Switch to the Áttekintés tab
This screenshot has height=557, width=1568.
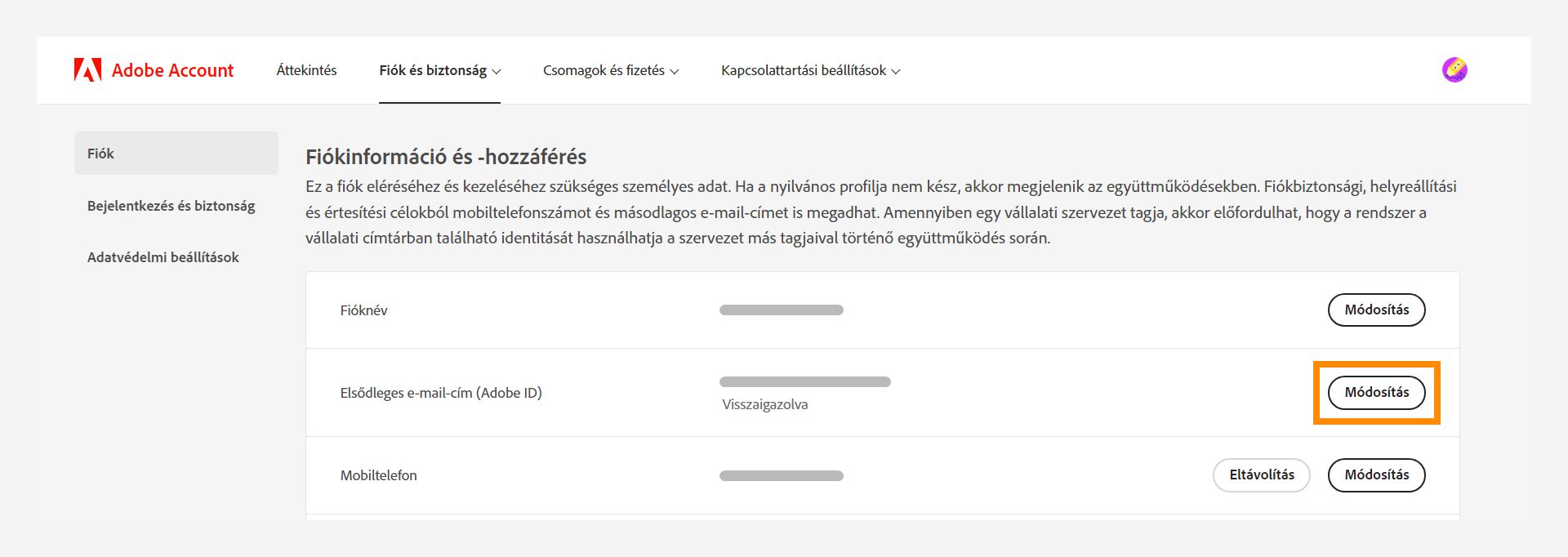tap(306, 70)
